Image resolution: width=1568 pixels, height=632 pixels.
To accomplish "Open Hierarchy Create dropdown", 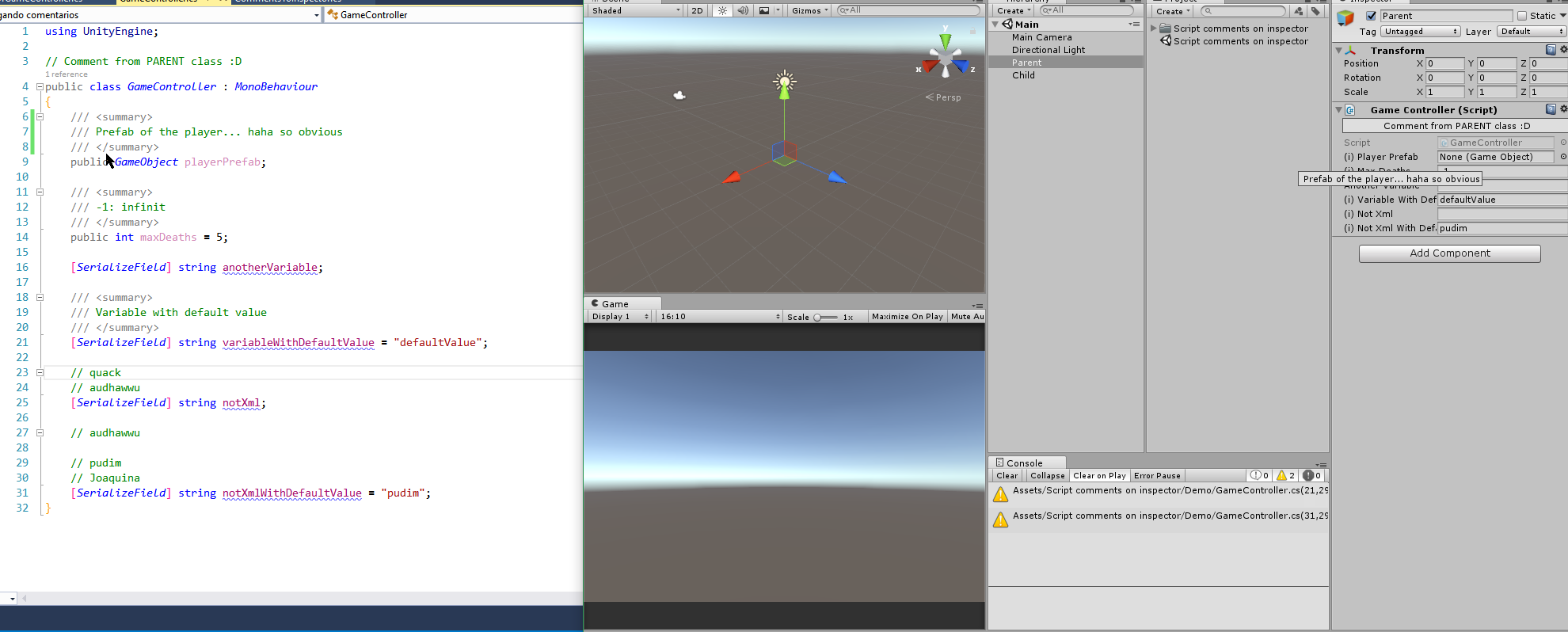I will click(1014, 10).
